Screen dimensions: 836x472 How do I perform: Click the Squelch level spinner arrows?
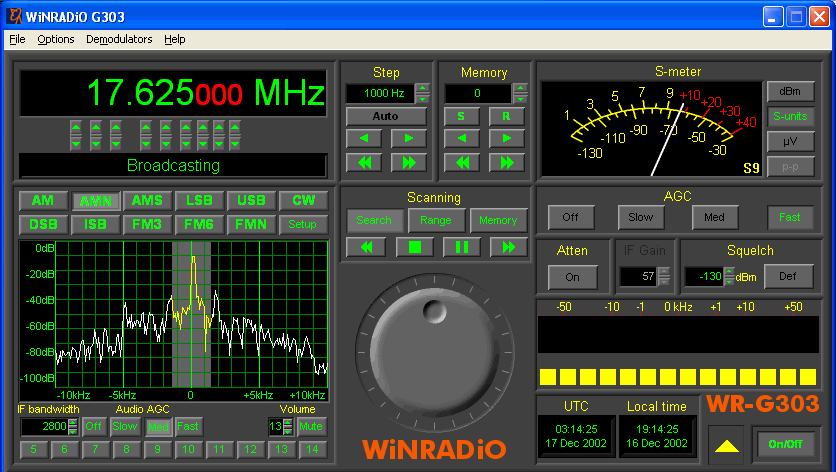727,276
